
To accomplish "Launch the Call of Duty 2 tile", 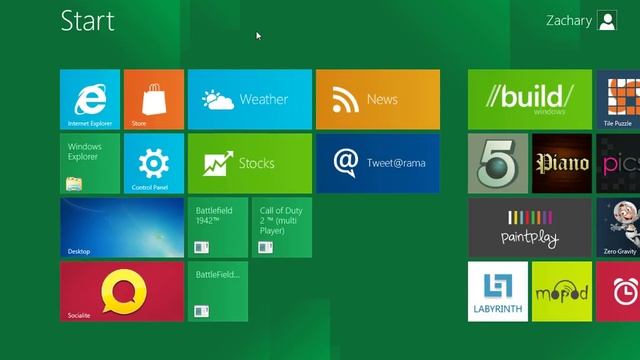I will pos(282,227).
